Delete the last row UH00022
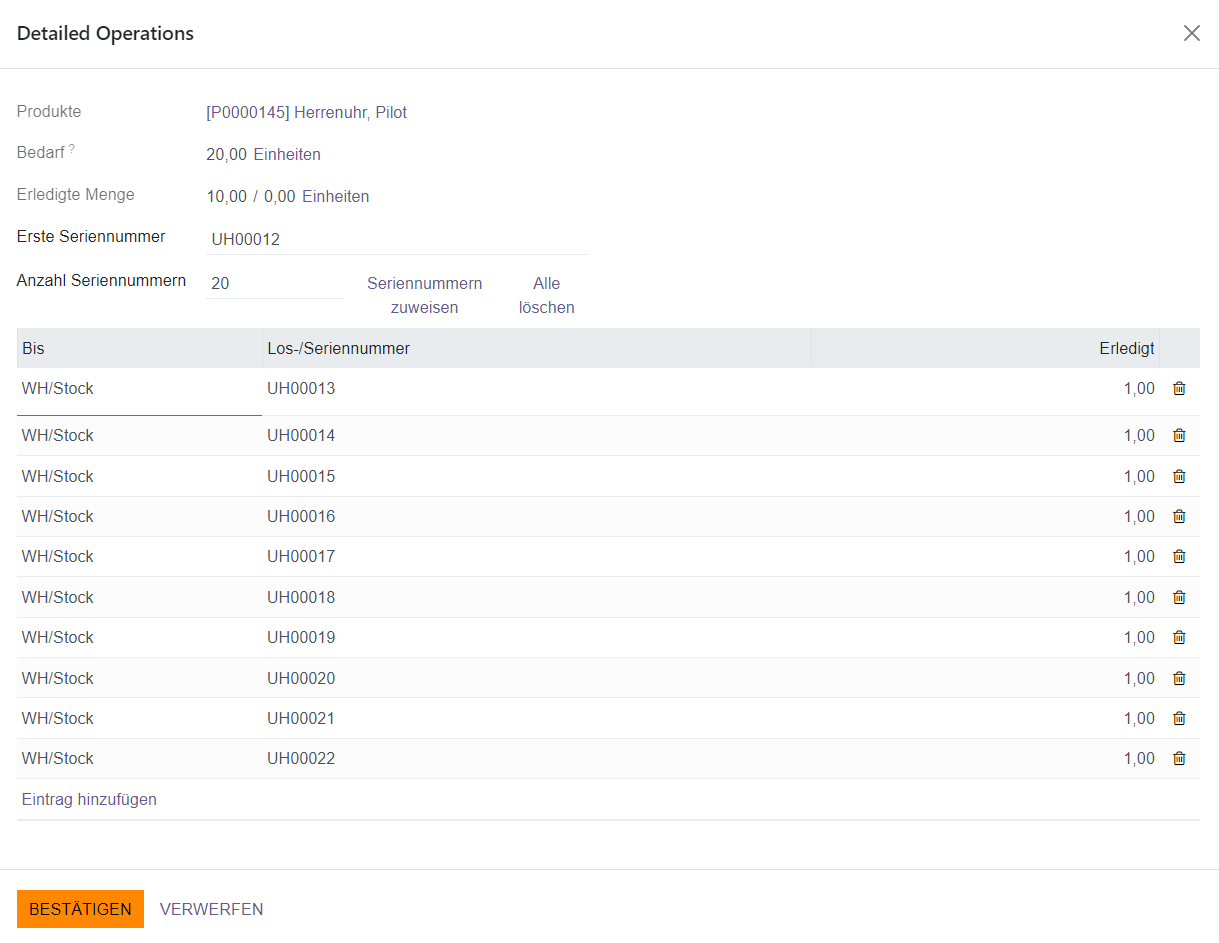This screenshot has width=1219, height=943. coord(1179,759)
